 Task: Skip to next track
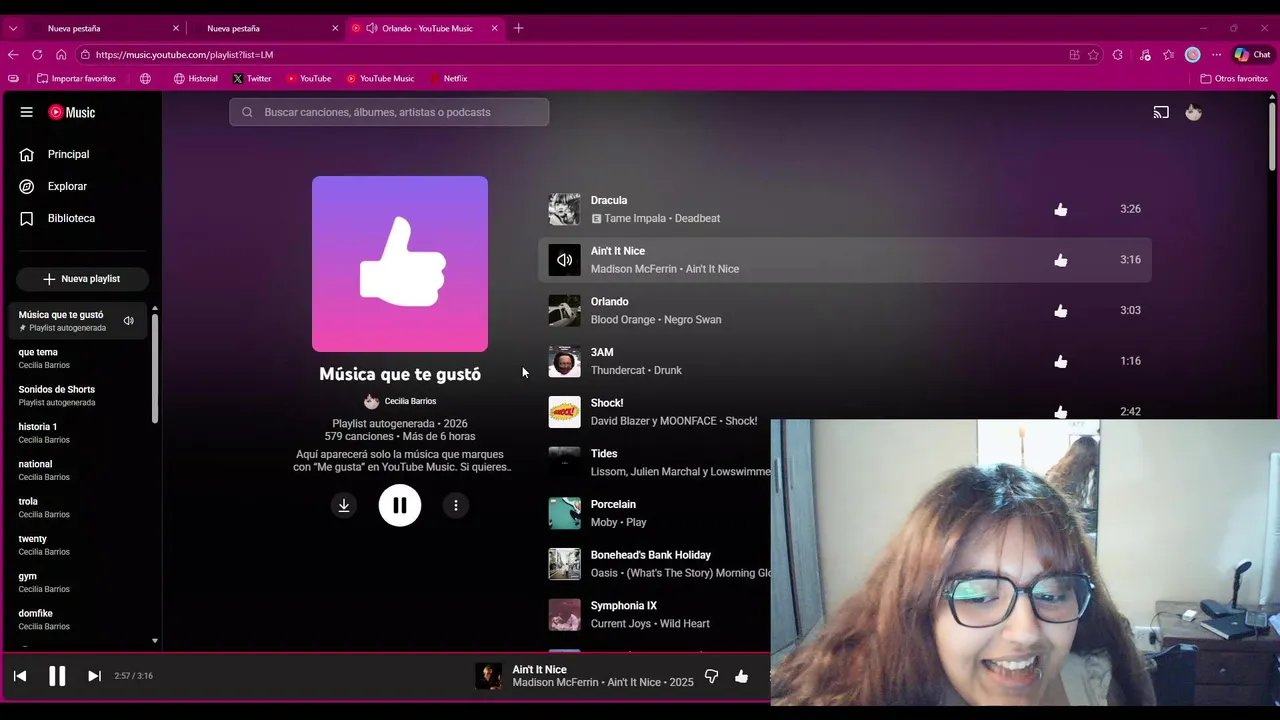coord(94,676)
